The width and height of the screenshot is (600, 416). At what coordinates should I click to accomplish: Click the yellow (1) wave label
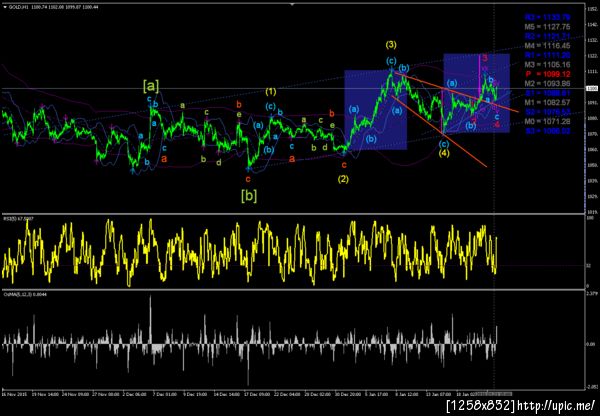pos(271,92)
